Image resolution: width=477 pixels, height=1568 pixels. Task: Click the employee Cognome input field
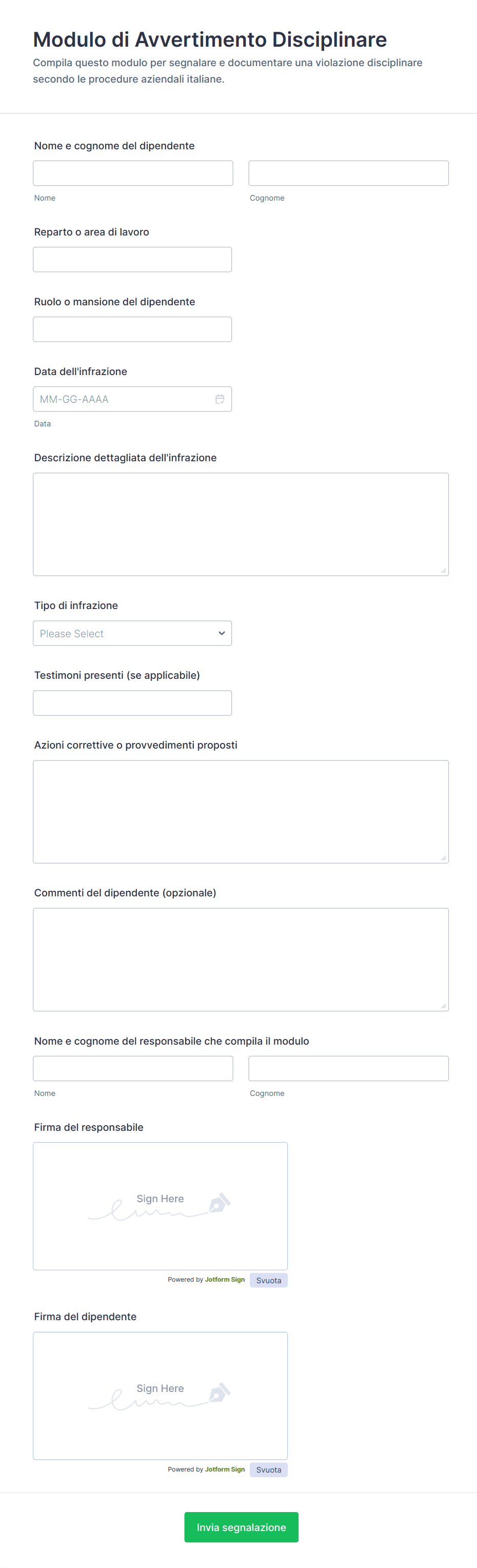(349, 173)
